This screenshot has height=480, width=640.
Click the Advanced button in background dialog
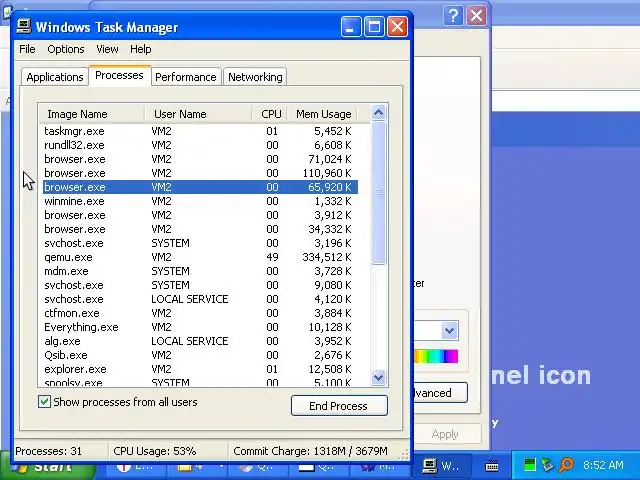pos(441,393)
